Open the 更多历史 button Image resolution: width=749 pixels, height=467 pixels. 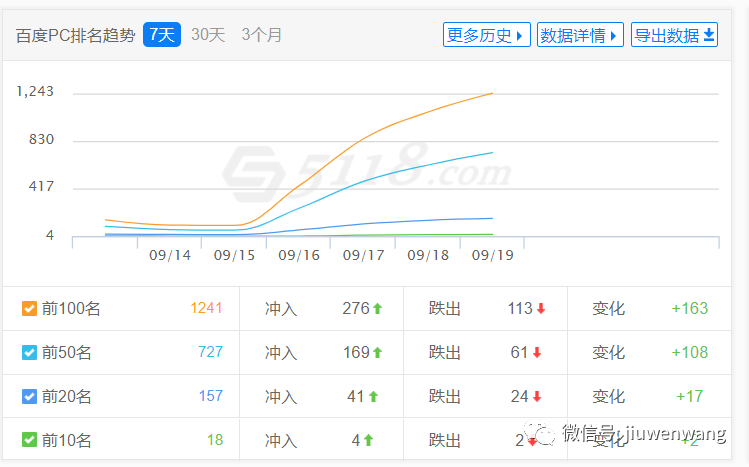point(486,35)
